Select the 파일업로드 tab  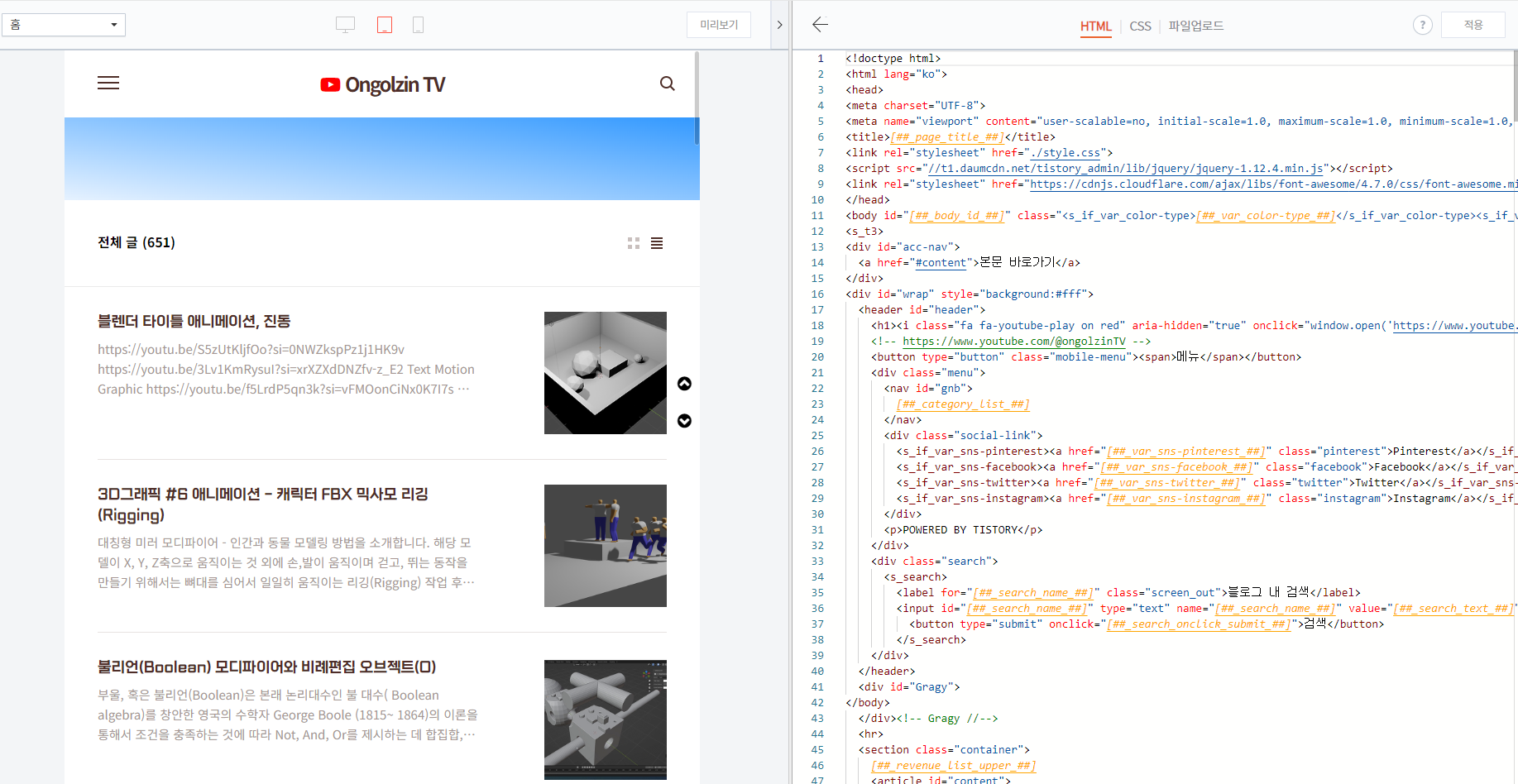click(x=1195, y=26)
